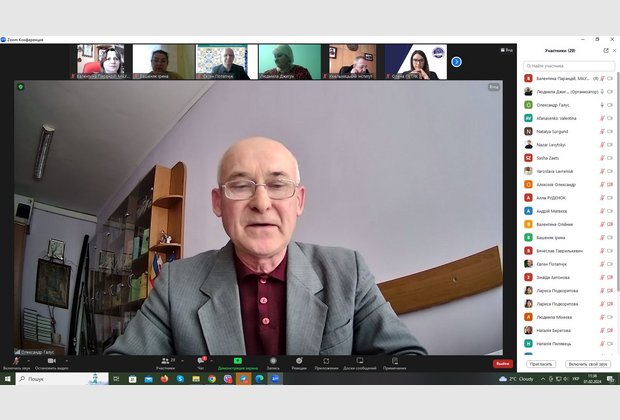This screenshot has height=420, width=620.
Task: Open Task View on taskbar
Action: pyautogui.click(x=116, y=379)
